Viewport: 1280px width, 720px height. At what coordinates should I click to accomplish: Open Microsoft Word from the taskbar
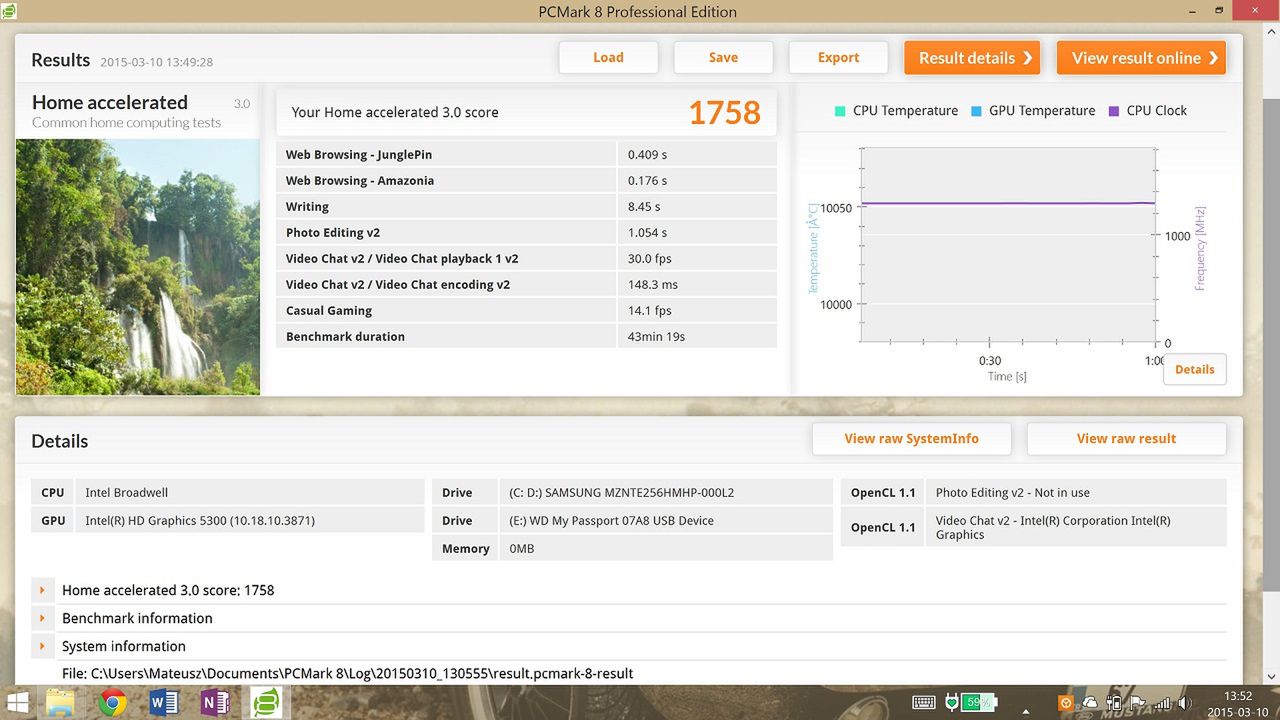click(163, 702)
